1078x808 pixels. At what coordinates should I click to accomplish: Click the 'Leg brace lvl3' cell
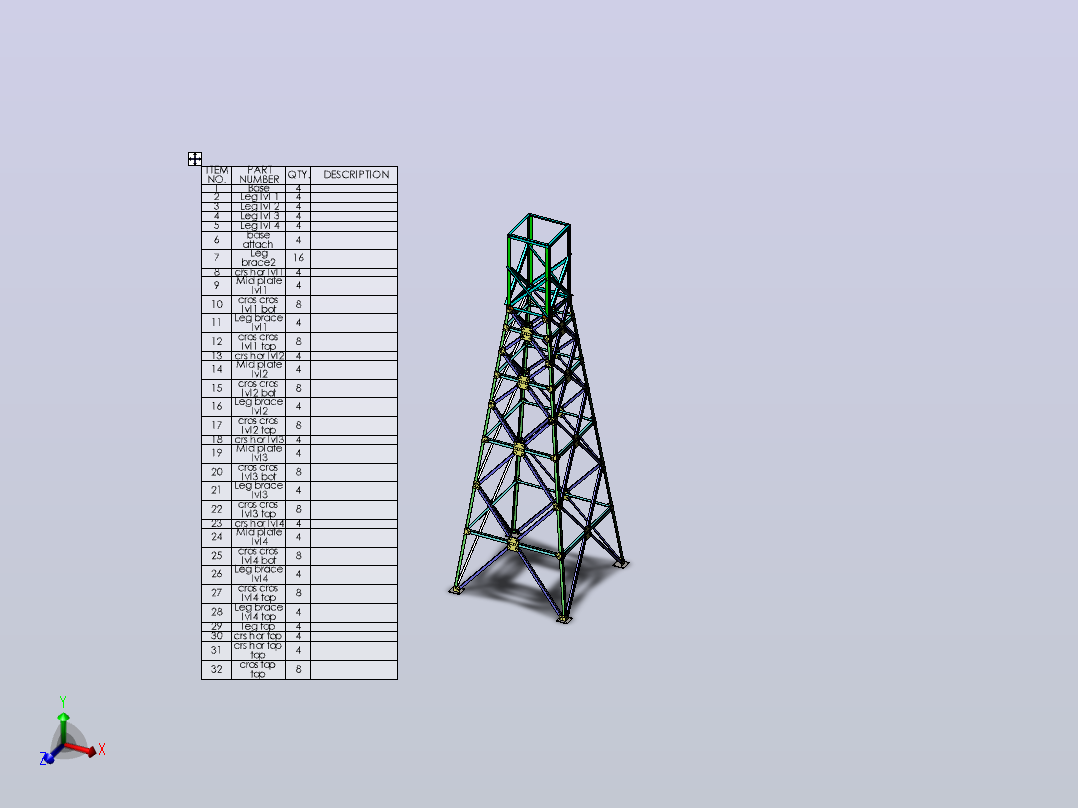[258, 491]
